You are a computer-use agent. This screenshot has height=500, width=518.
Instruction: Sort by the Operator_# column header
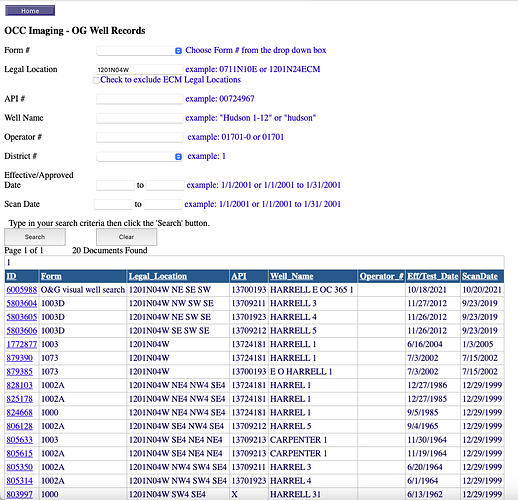[381, 276]
